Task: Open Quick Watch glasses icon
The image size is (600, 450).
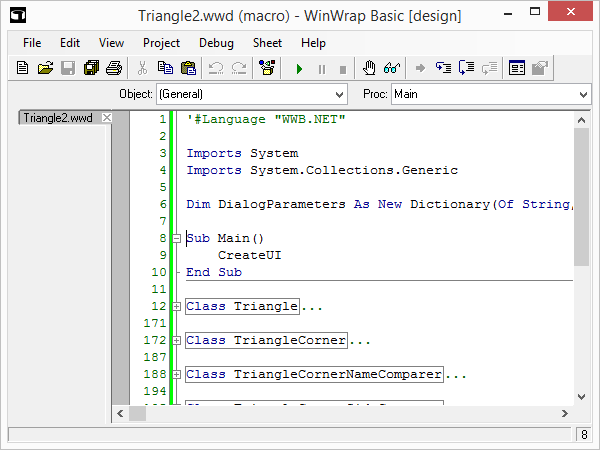Action: tap(391, 68)
